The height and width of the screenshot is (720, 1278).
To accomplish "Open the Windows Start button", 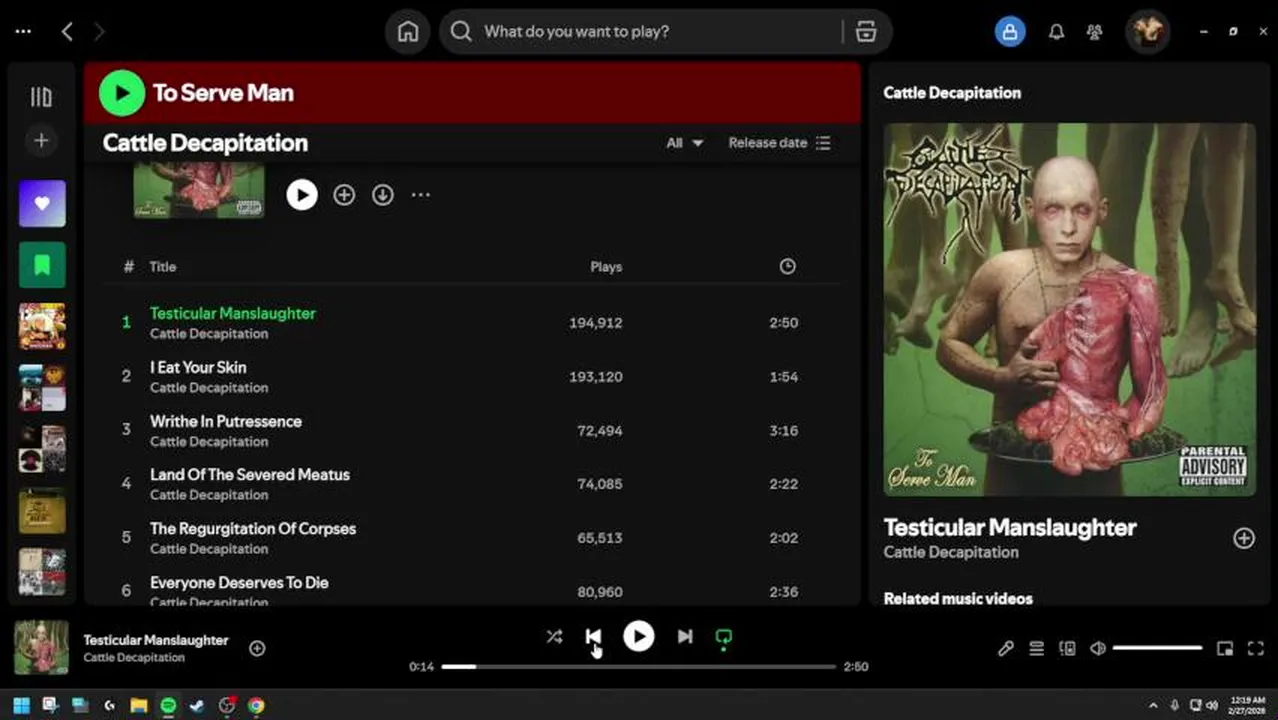I will coord(21,706).
